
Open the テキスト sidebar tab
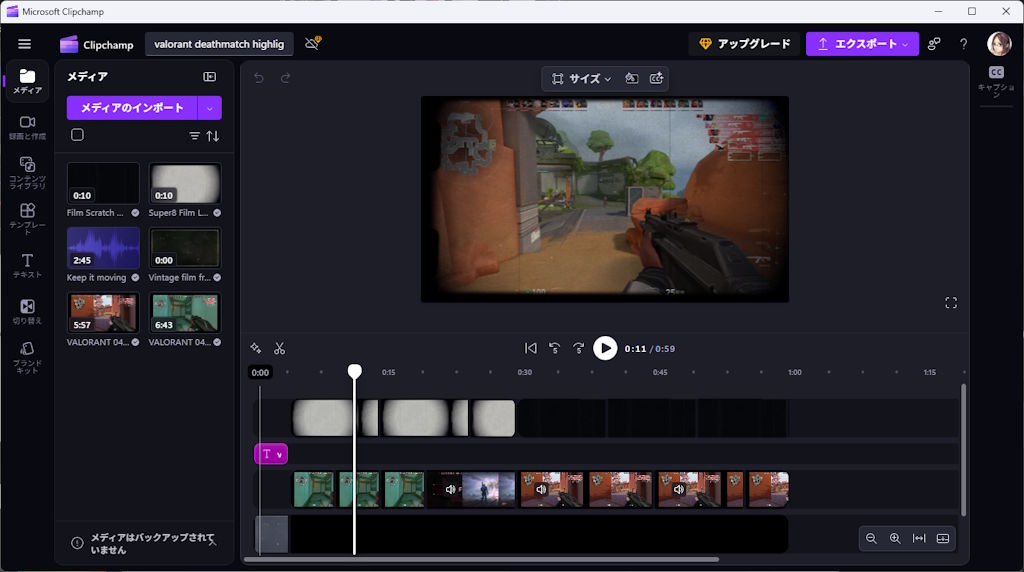[x=27, y=266]
